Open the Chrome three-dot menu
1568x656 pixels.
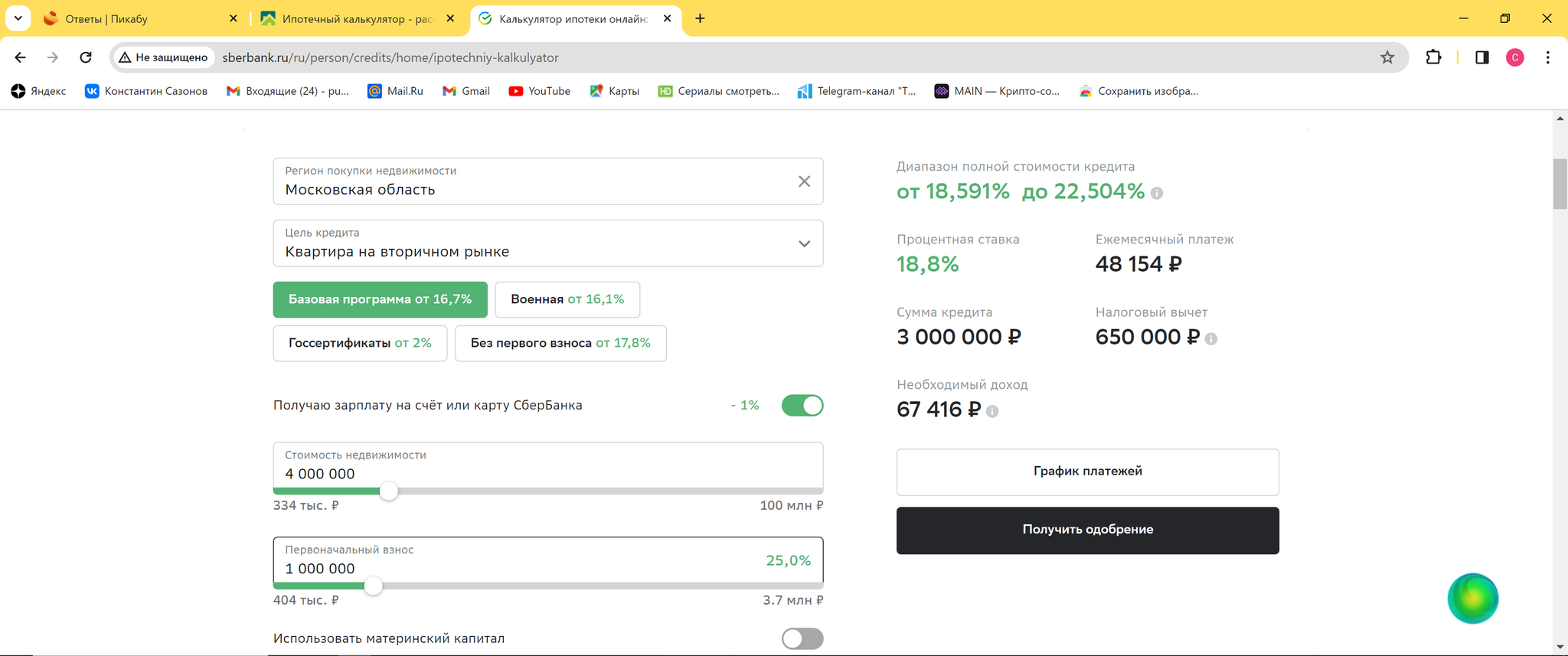(1548, 57)
